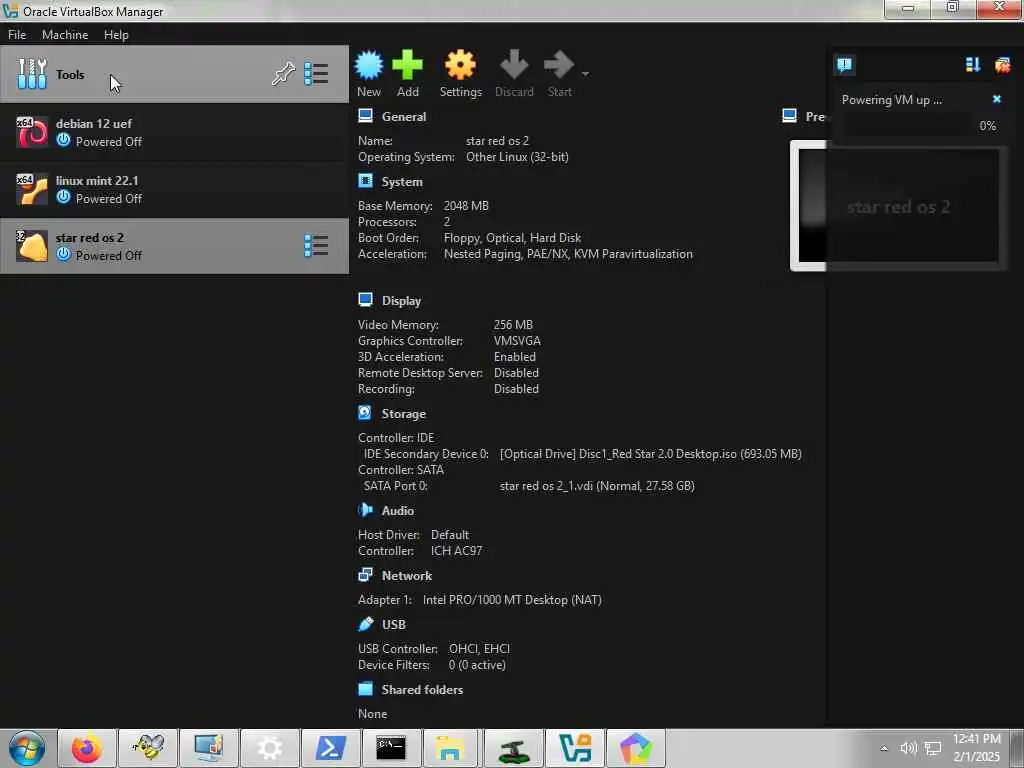Open Settings gear in toolbar
The height and width of the screenshot is (768, 1024).
pyautogui.click(x=460, y=65)
